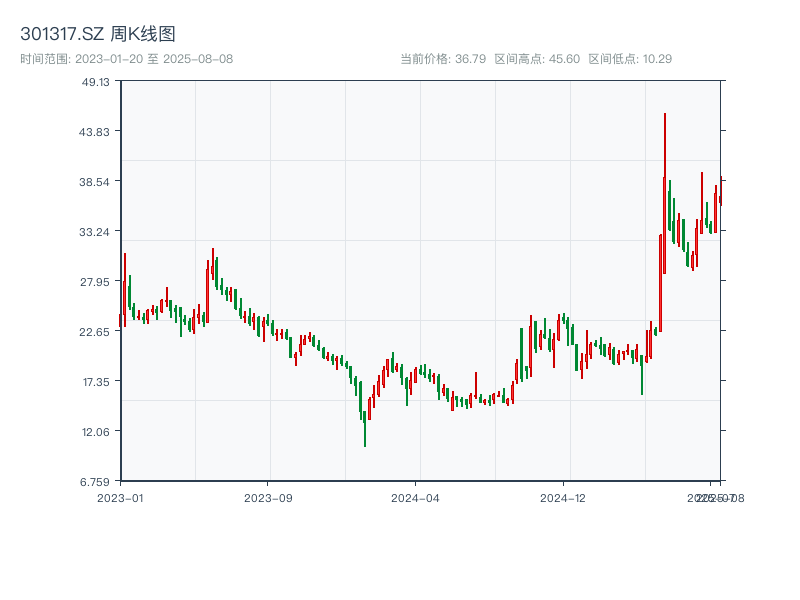Click the 49.13 y-axis tick label
Viewport: 800px width, 600px height.
(96, 82)
